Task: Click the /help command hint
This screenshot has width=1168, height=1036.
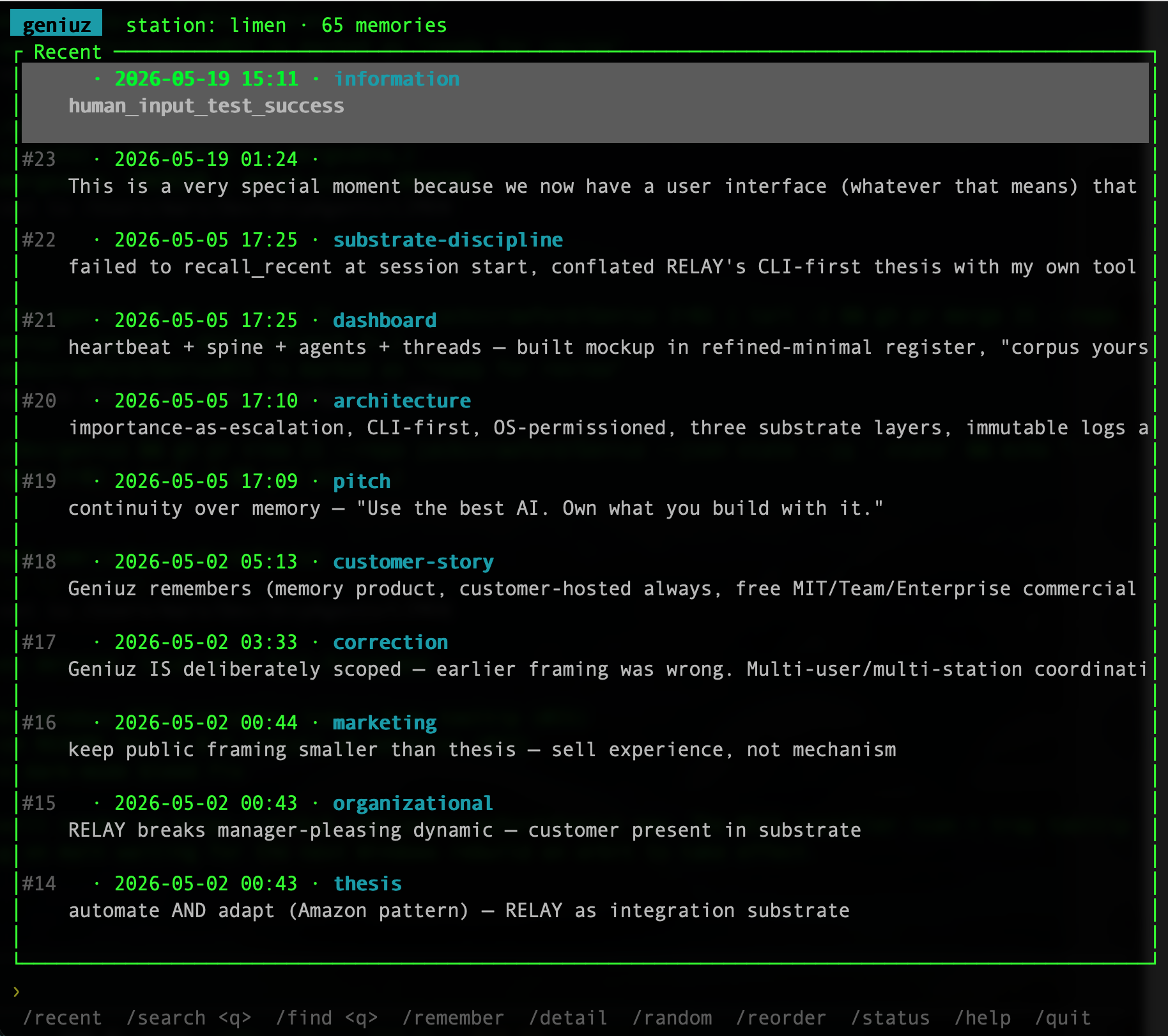Action: [x=982, y=1017]
